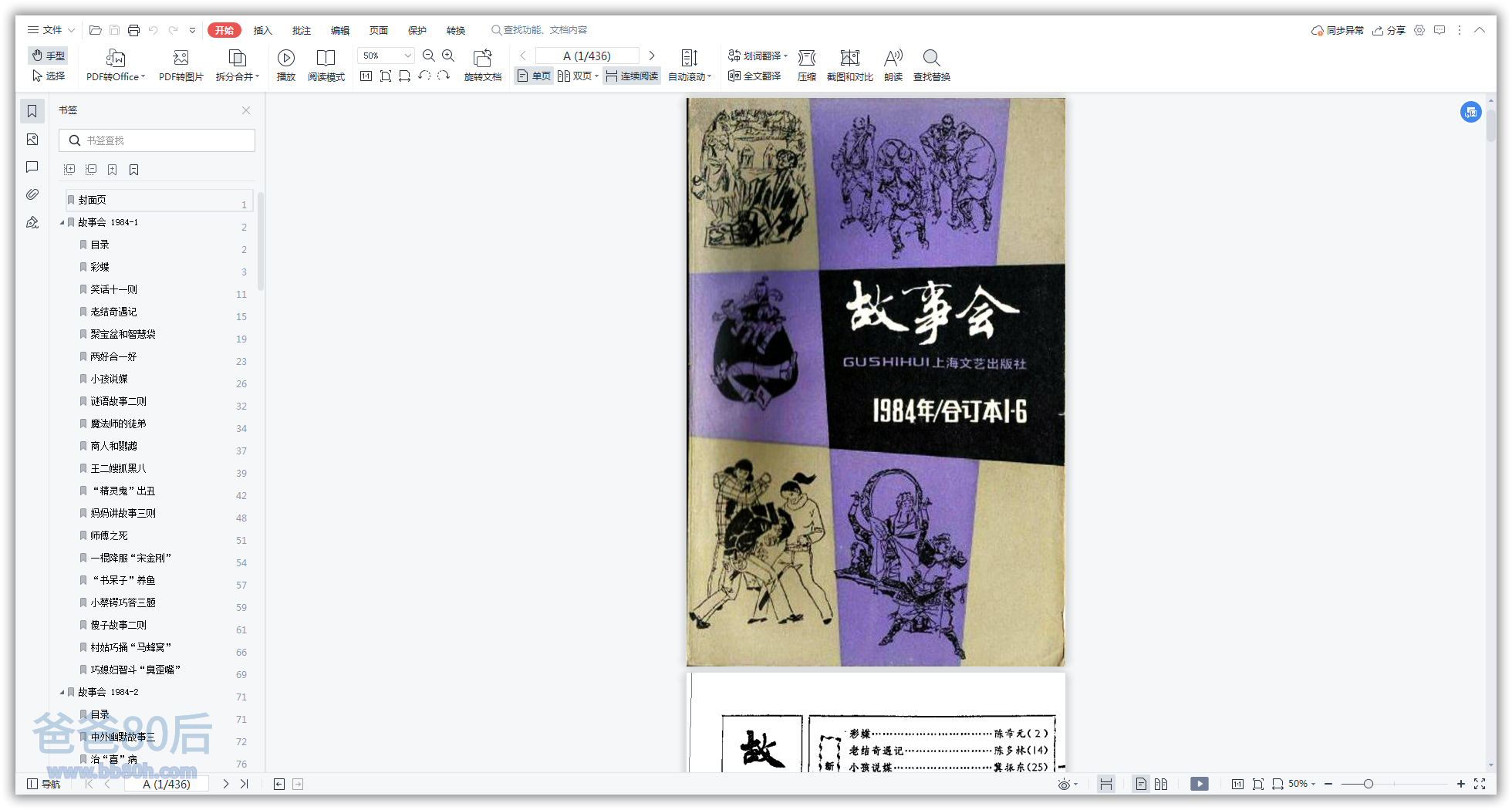Click add bookmark icon in bookmark panel
Screen dimensions: 1512x810
point(112,170)
